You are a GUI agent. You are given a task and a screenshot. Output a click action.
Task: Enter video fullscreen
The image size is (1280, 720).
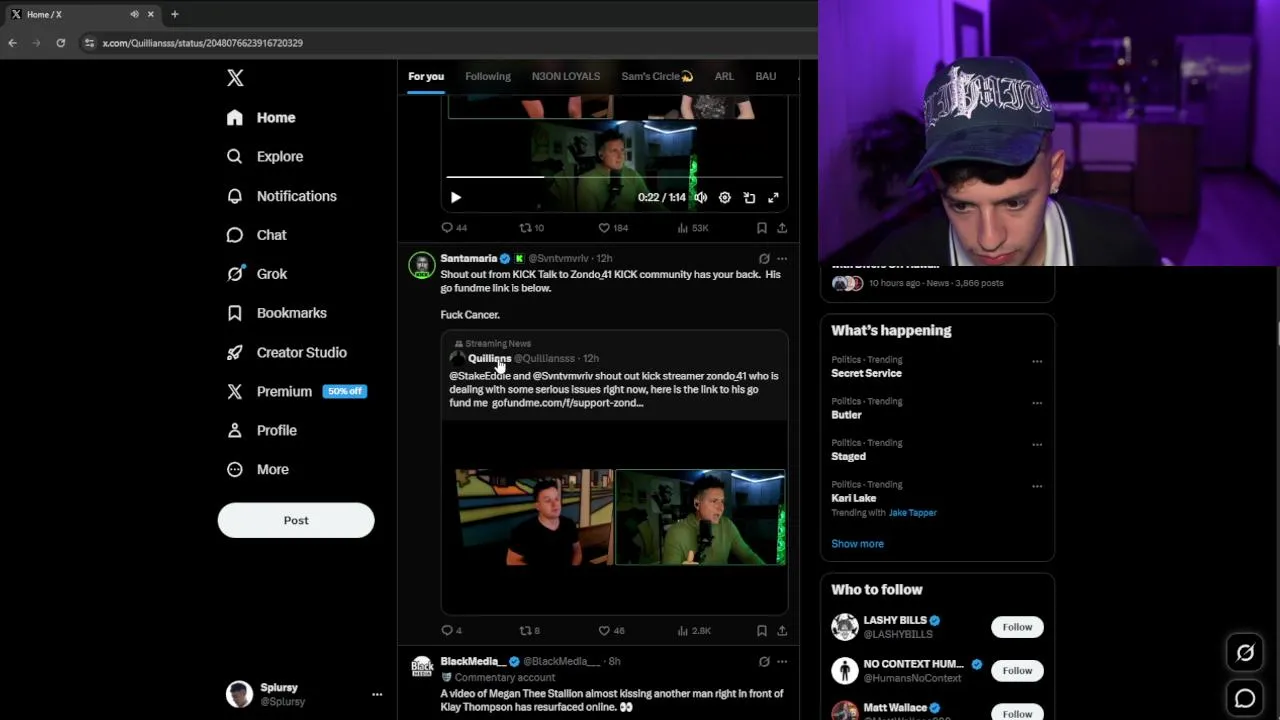pyautogui.click(x=773, y=198)
